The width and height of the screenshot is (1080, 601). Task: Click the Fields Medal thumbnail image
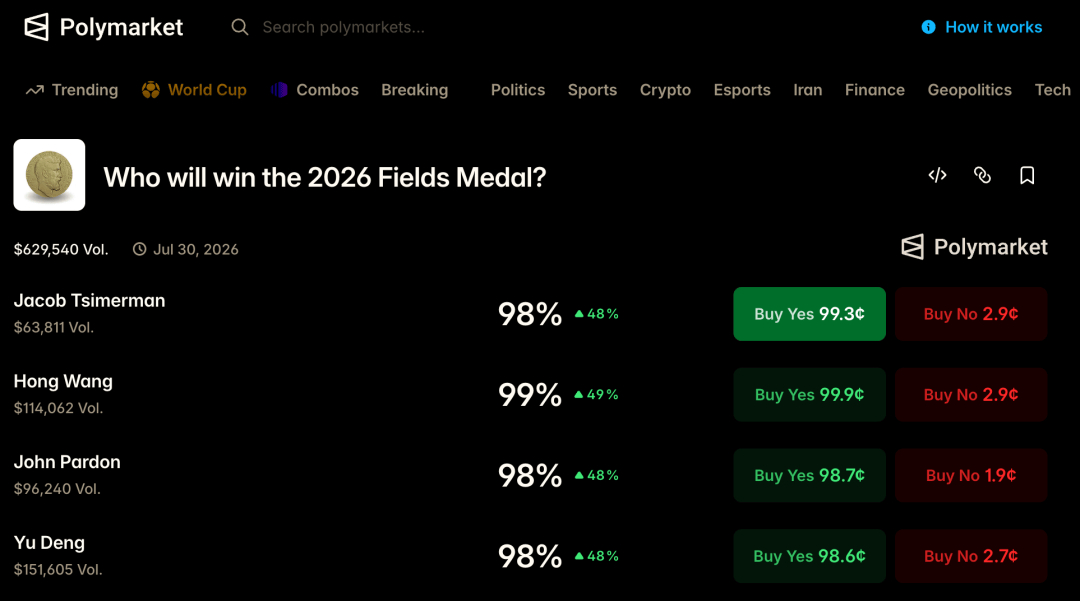(x=50, y=175)
